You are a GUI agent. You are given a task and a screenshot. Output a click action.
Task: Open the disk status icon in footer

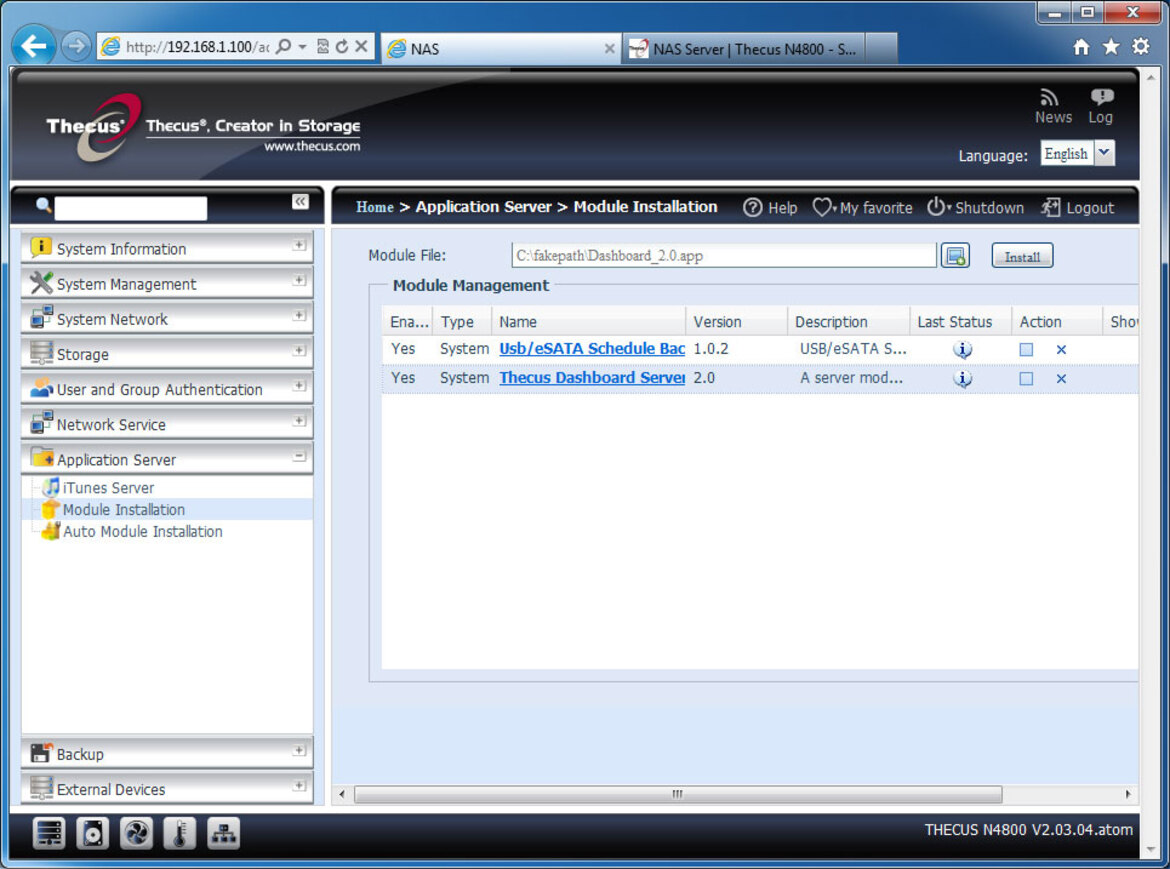(93, 833)
